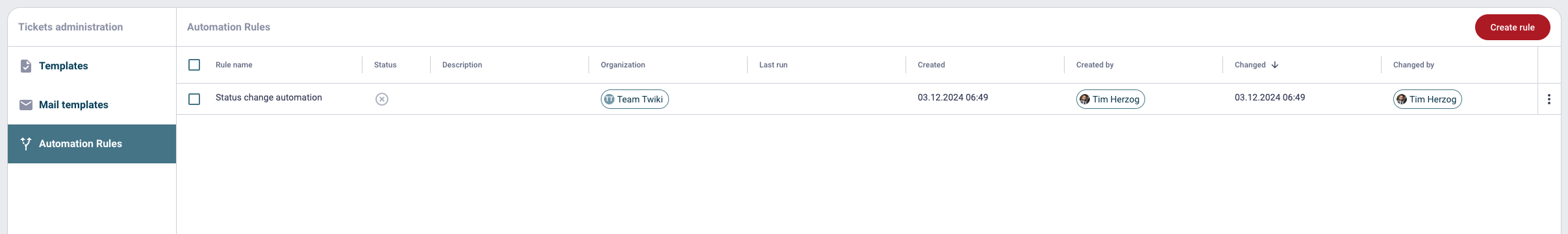Open the Status change automation rule
The width and height of the screenshot is (1568, 234).
click(x=269, y=98)
